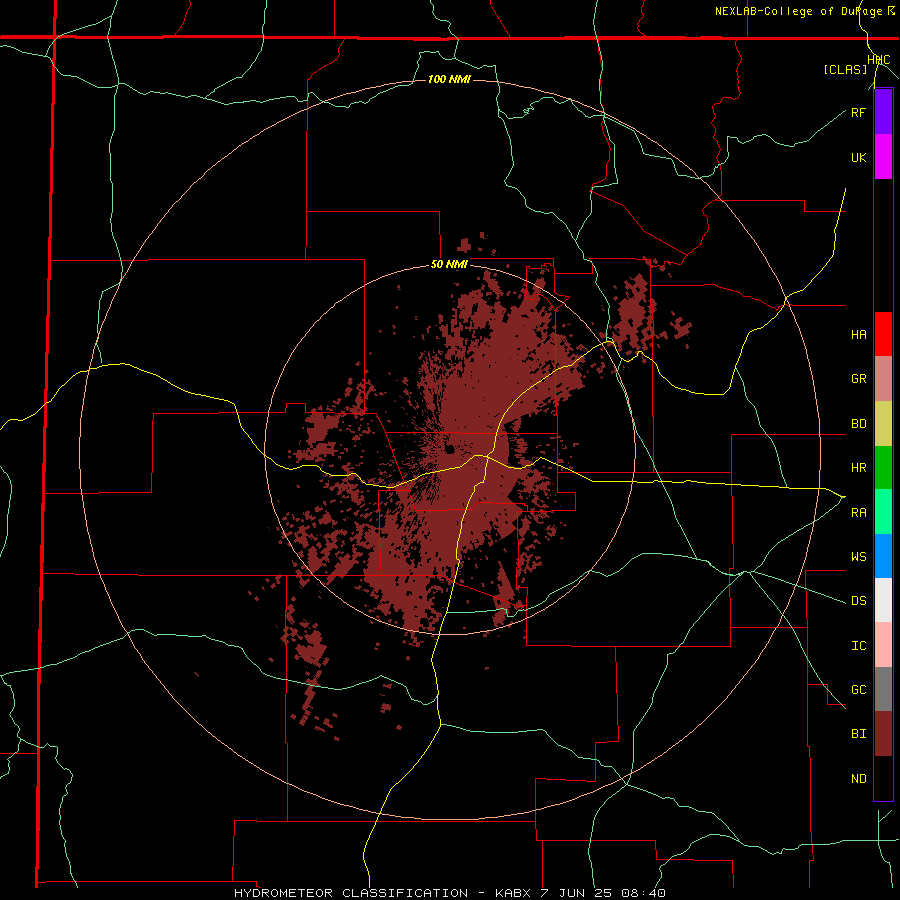This screenshot has width=900, height=900.
Task: Click the HA legend label
Action: [x=858, y=334]
